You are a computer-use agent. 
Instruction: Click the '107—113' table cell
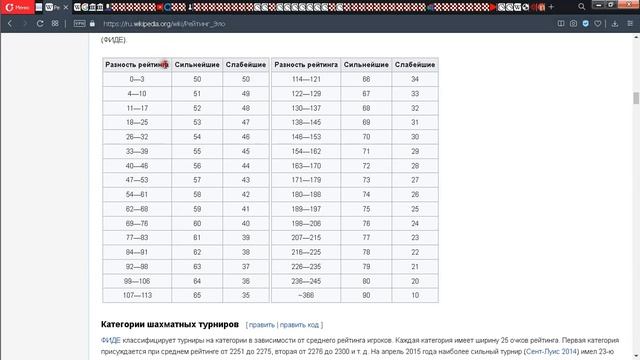pyautogui.click(x=137, y=295)
